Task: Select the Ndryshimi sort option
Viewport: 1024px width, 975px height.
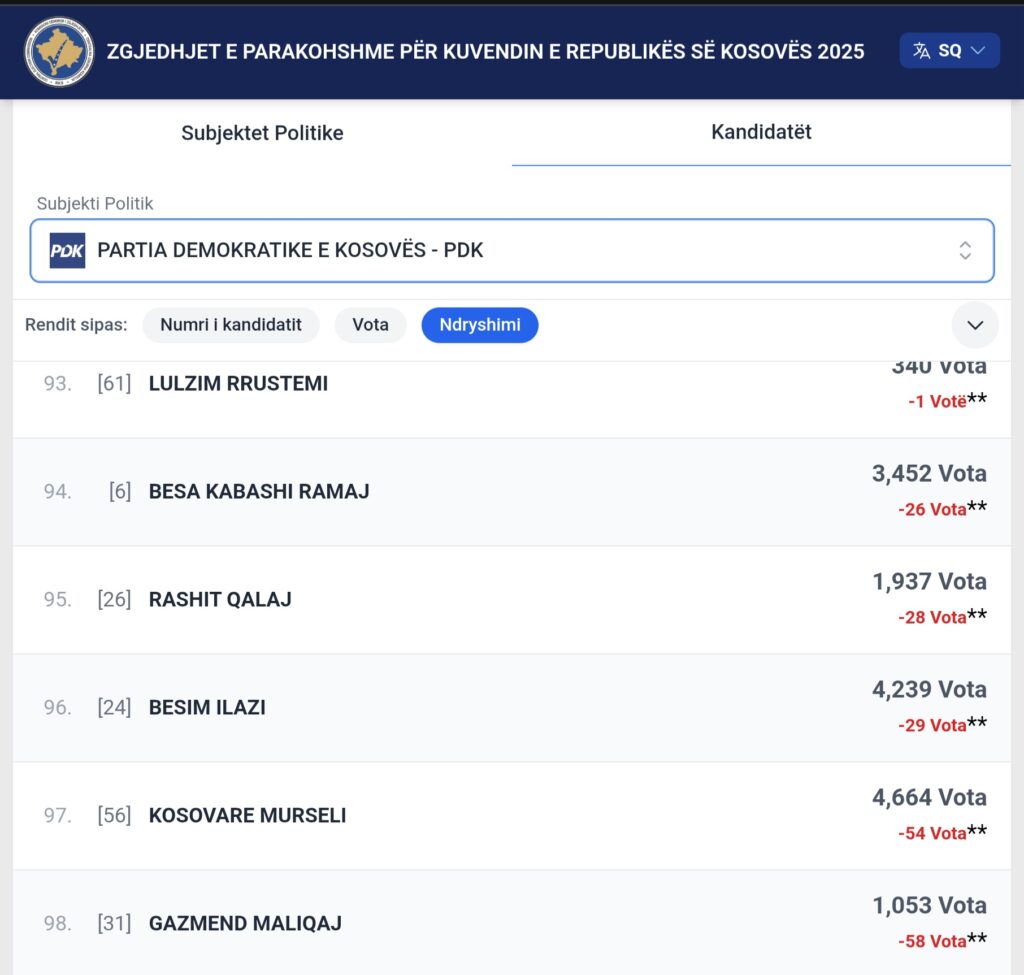Action: point(479,325)
